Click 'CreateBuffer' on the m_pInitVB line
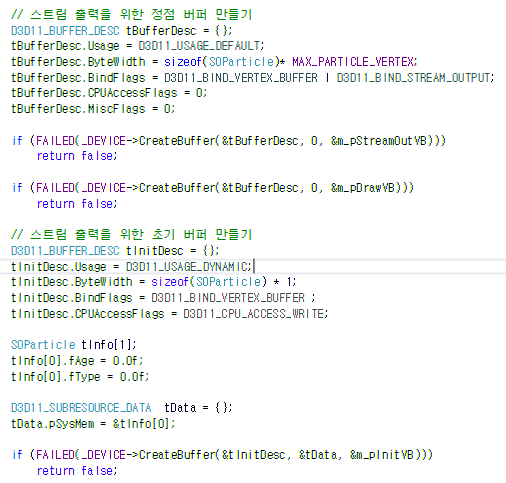Viewport: 506px width, 483px height. click(x=177, y=455)
